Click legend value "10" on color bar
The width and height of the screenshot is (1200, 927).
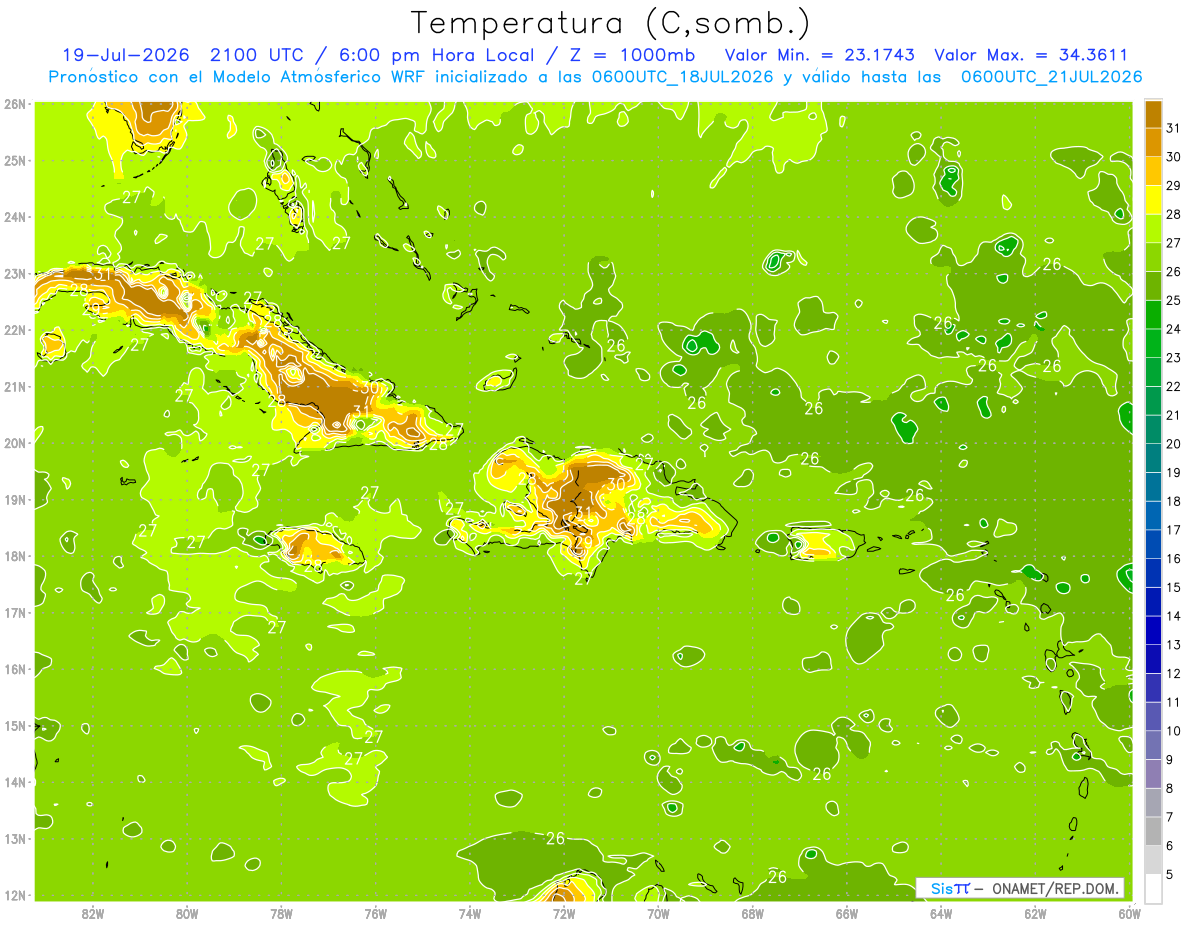[1173, 731]
